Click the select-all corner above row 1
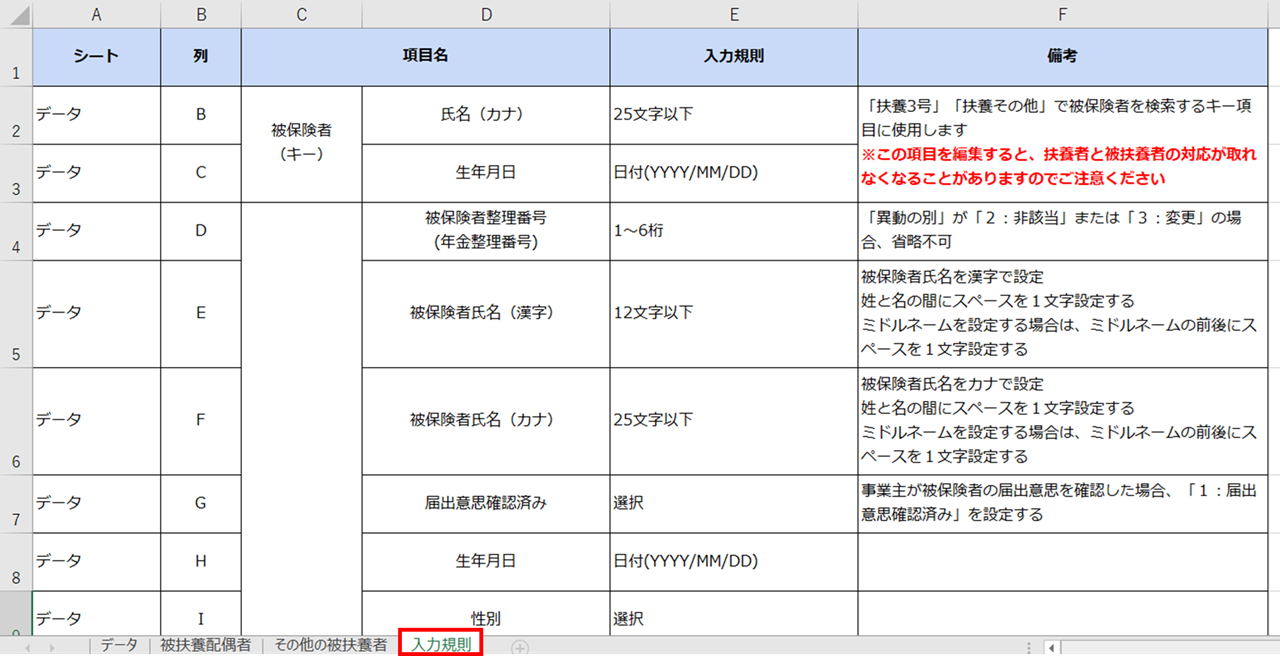 pyautogui.click(x=16, y=14)
